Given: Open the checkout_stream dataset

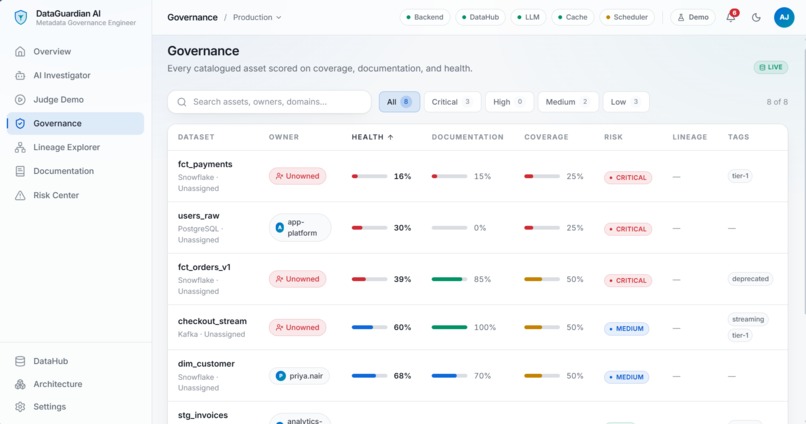Looking at the screenshot, I should (x=478, y=327).
